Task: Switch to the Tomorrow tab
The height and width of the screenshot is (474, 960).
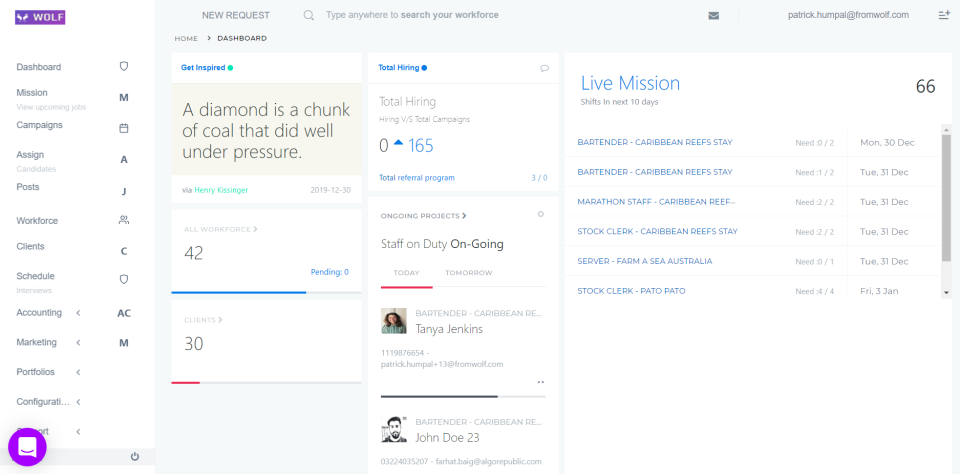Action: (469, 273)
